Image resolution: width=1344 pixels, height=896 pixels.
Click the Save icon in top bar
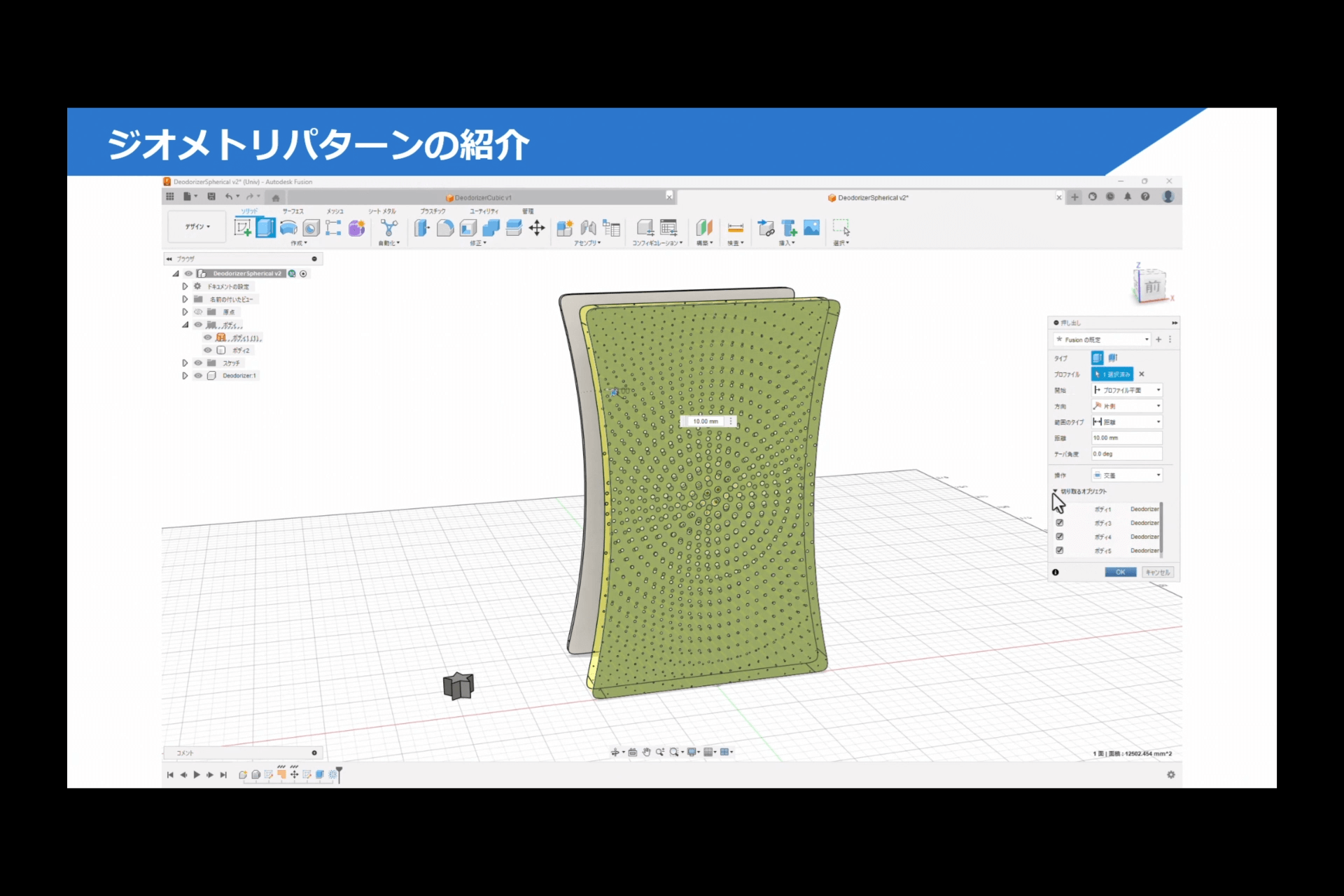tap(211, 197)
